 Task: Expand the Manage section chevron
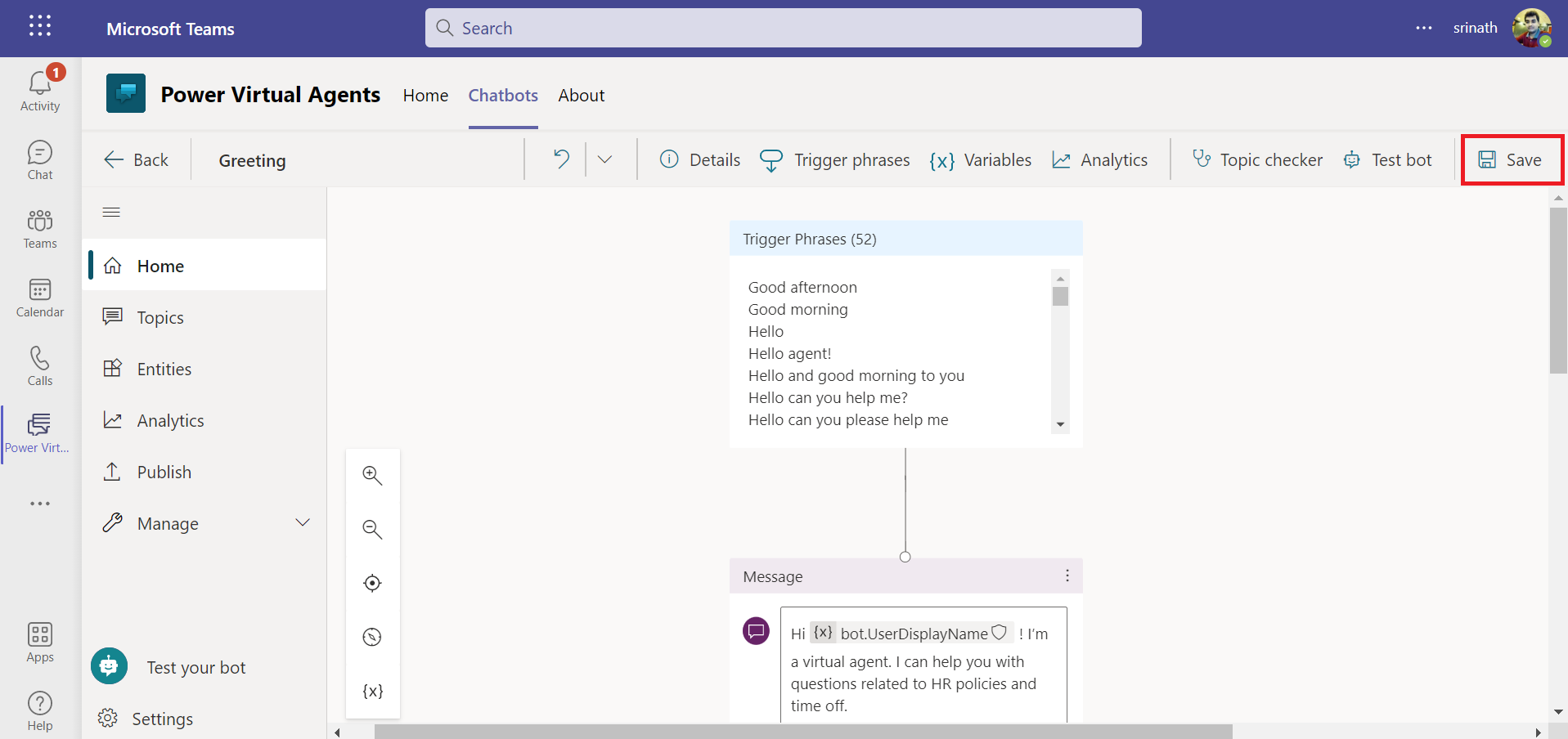click(303, 523)
